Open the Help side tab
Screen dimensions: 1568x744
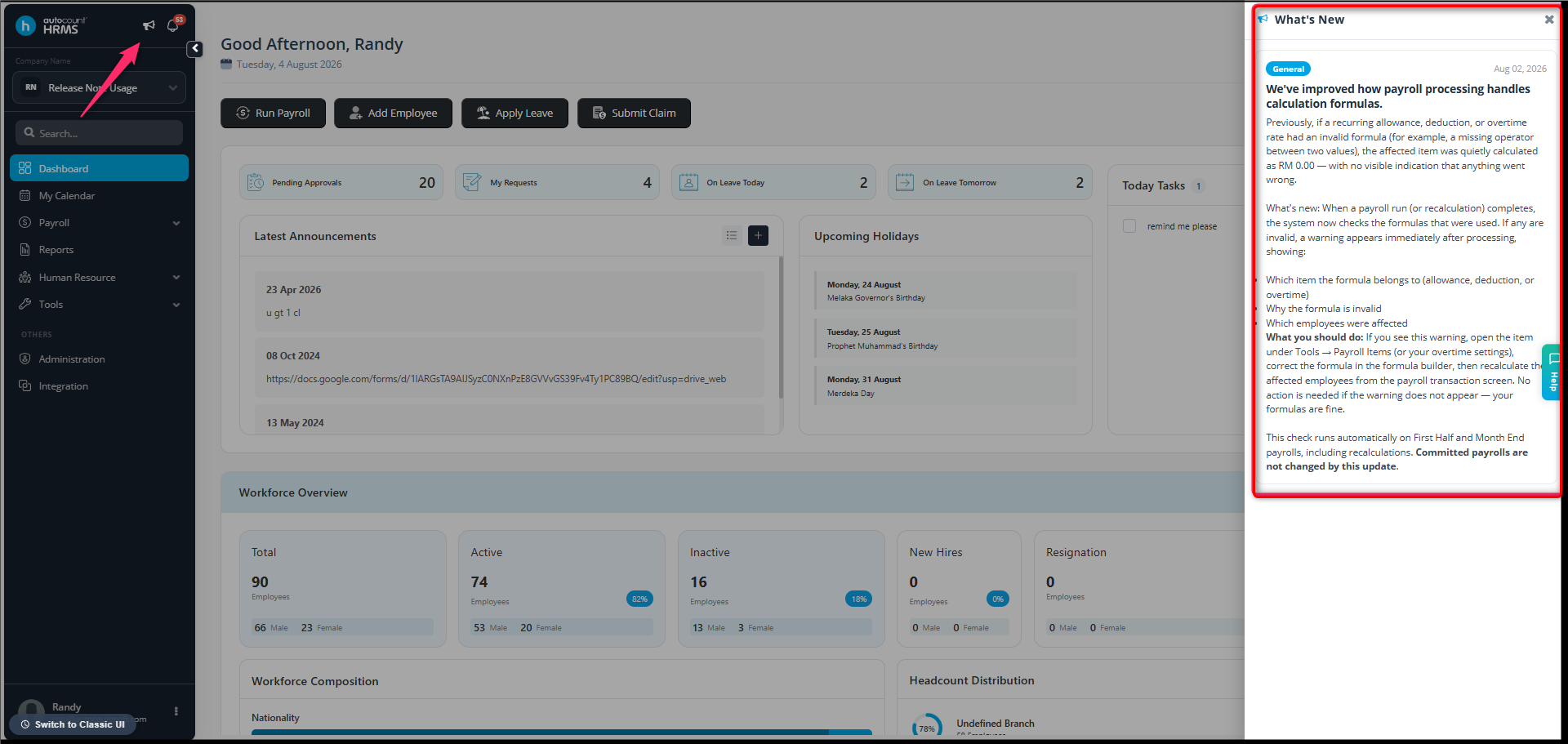pyautogui.click(x=1552, y=372)
